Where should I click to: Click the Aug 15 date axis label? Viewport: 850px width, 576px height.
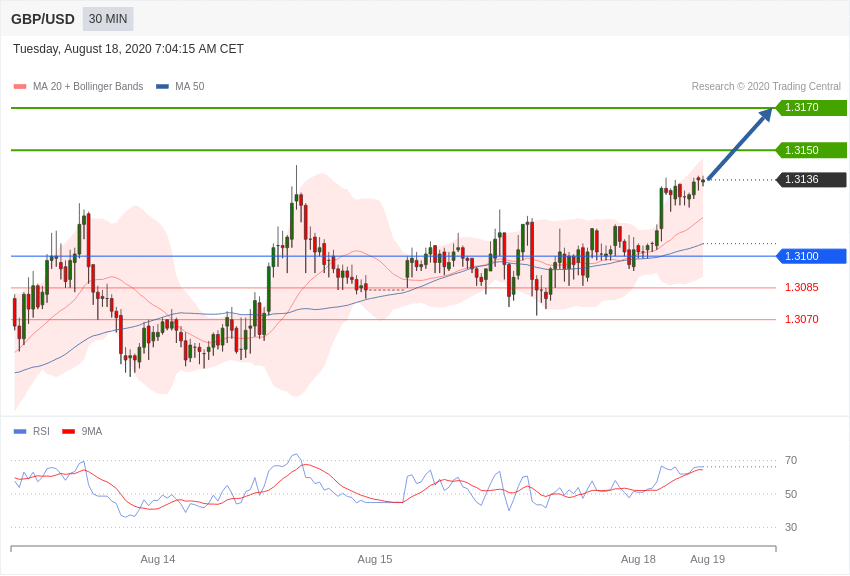click(375, 559)
